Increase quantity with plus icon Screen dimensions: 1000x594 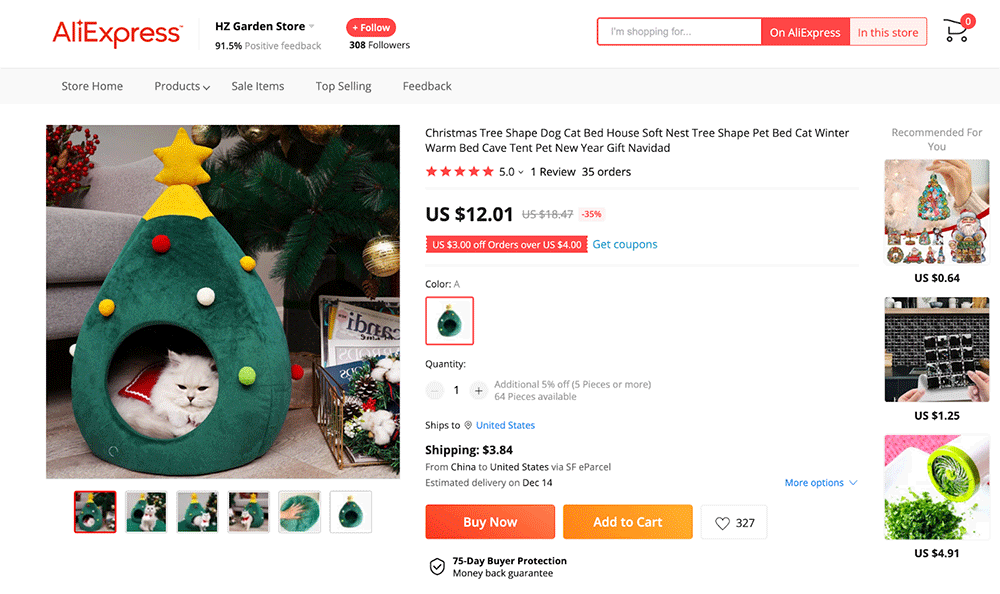point(479,390)
